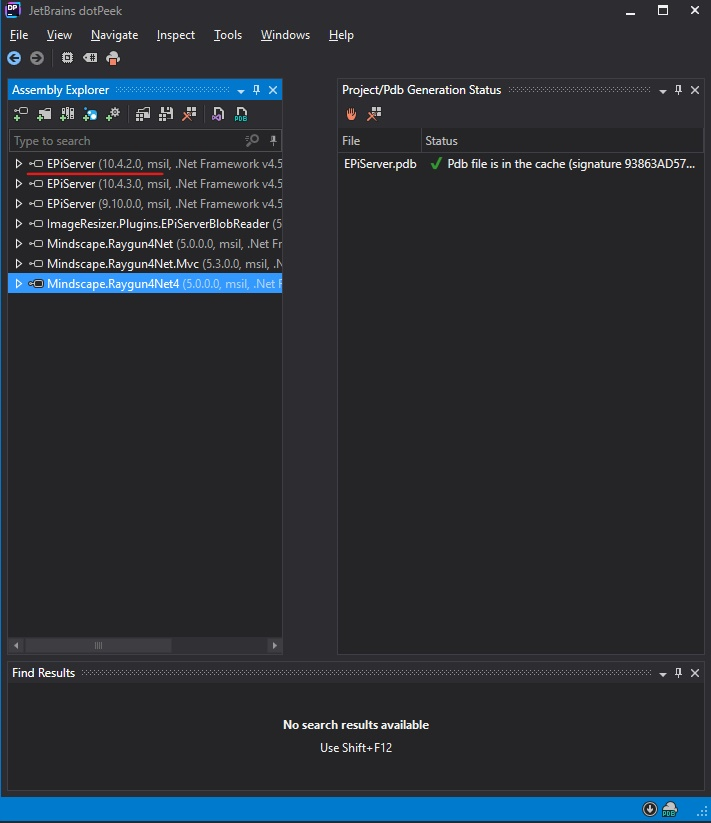Click the symbol server cloud icon in toolbar
This screenshot has width=711, height=823.
point(113,58)
